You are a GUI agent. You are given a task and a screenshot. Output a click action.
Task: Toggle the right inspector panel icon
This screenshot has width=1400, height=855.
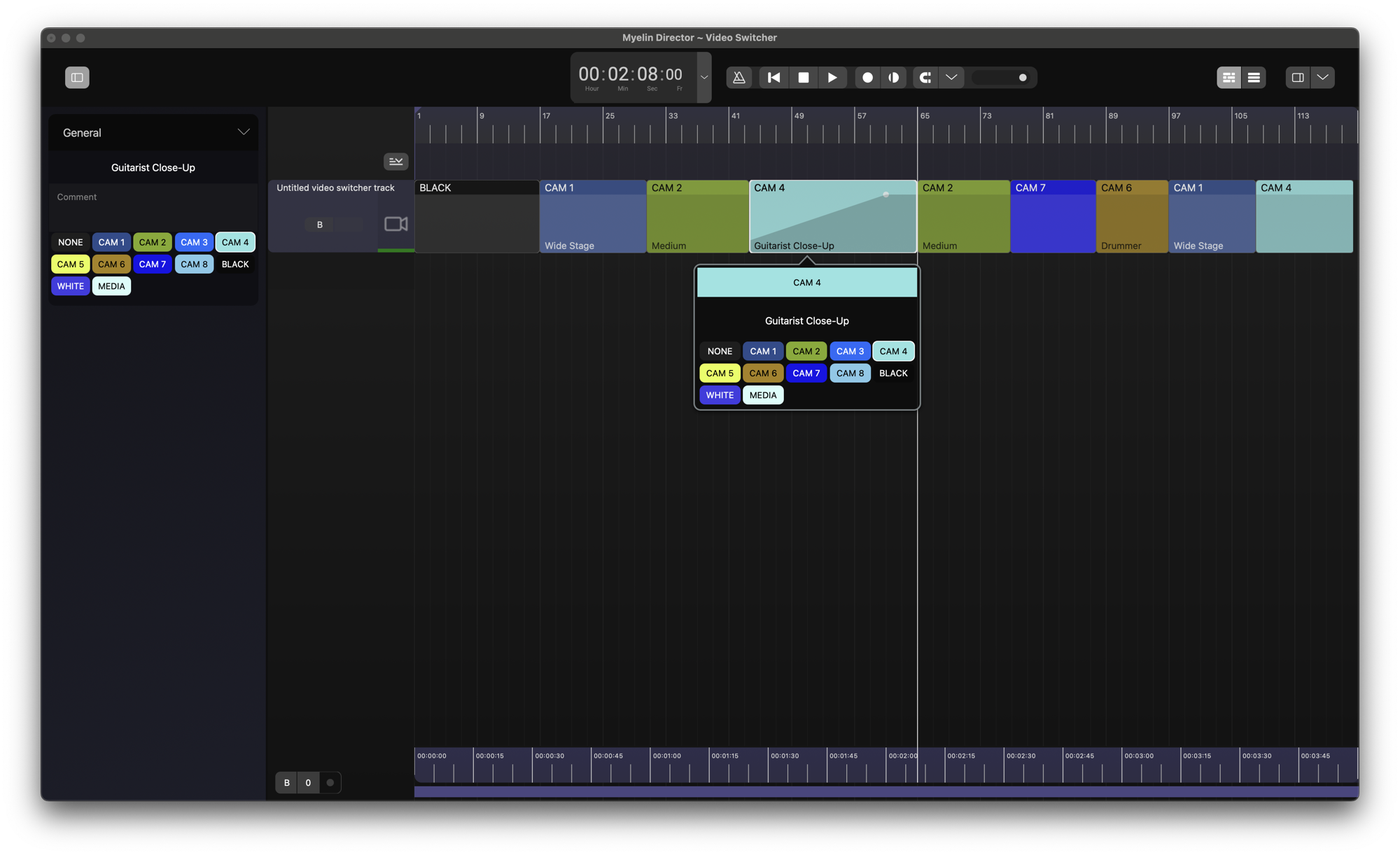1297,78
